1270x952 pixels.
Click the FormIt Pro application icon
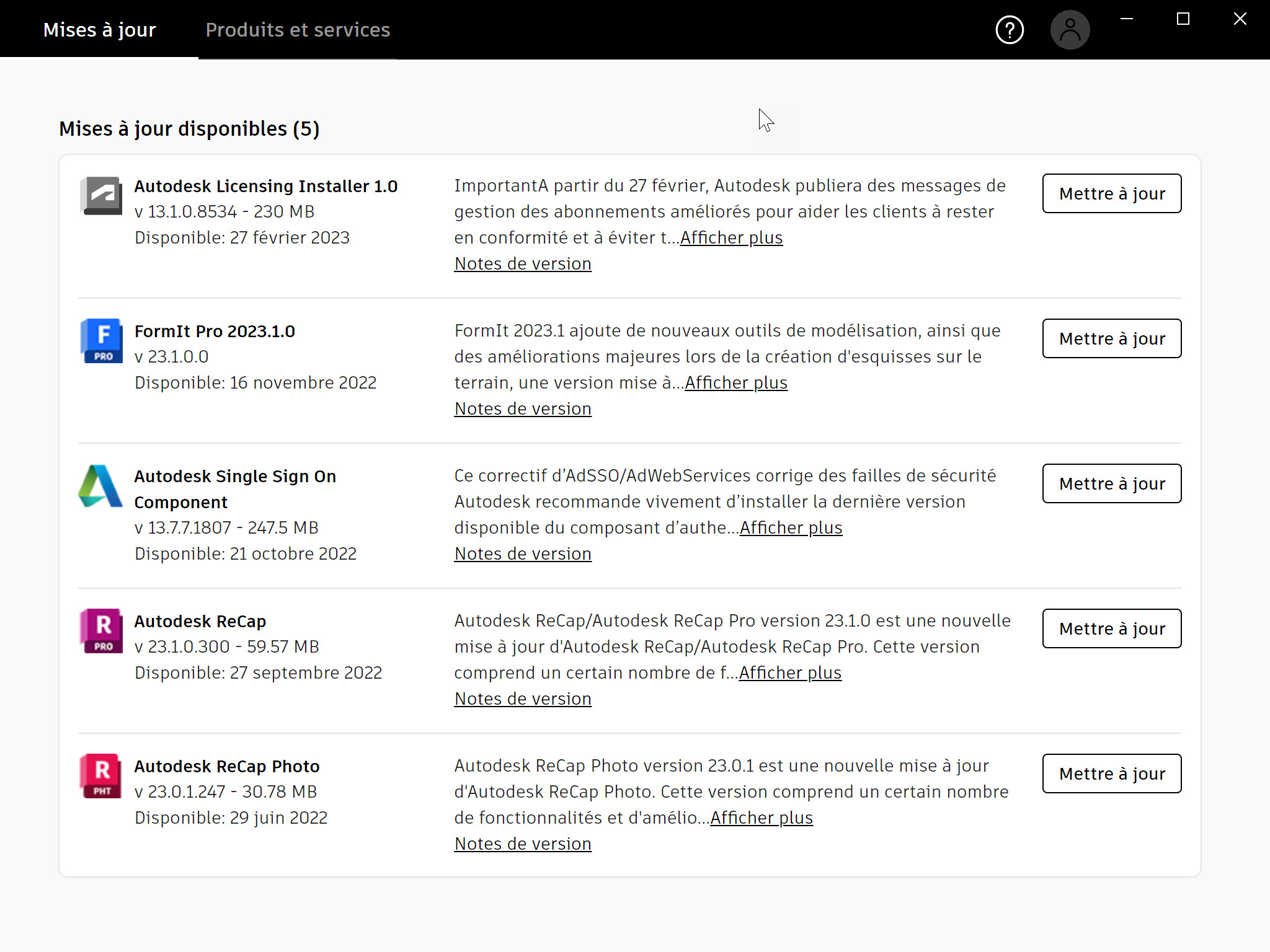pos(101,341)
